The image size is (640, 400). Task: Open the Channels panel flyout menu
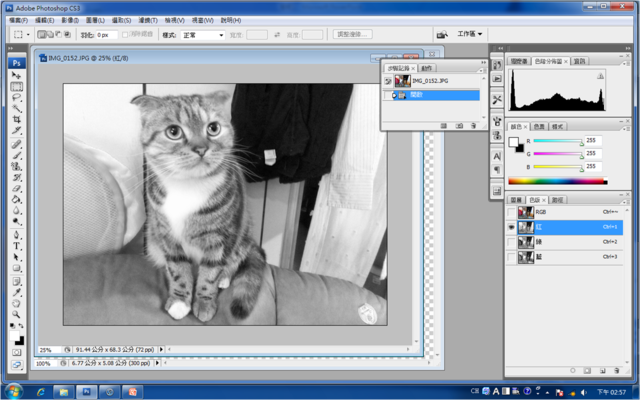[624, 202]
